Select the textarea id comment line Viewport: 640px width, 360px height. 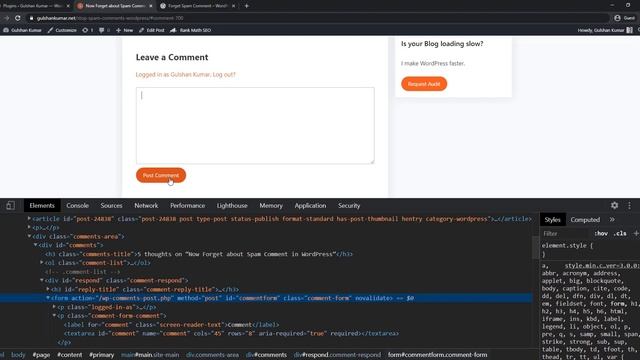point(231,333)
